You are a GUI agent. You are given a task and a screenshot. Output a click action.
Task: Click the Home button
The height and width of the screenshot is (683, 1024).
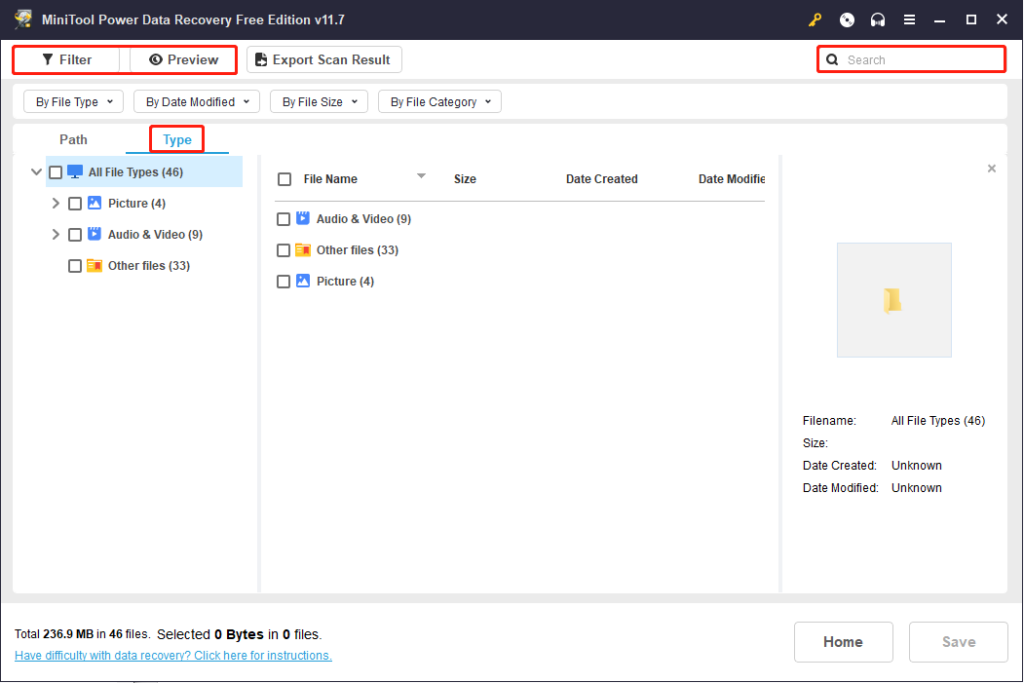coord(843,642)
